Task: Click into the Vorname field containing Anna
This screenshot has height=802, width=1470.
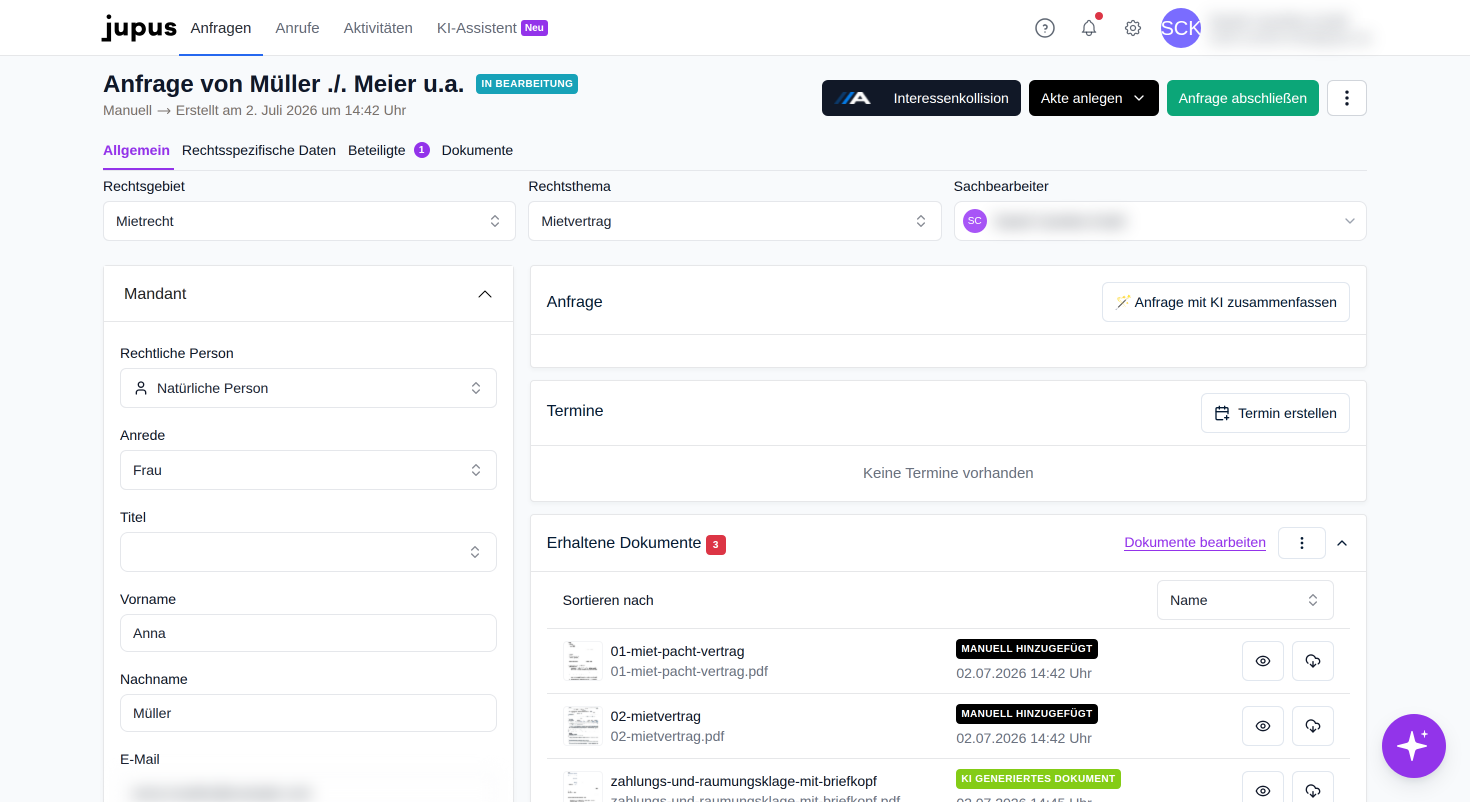Action: coord(308,633)
